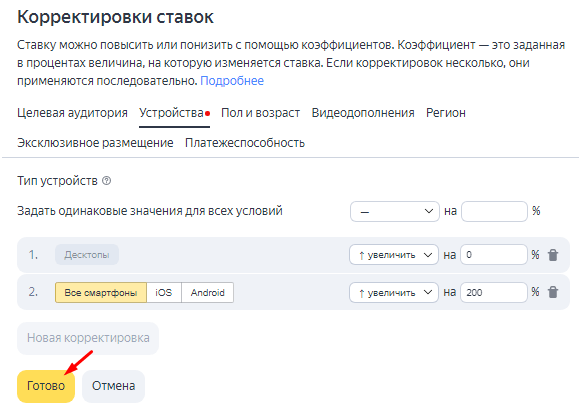Click the Корректировки ставок heading
This screenshot has width=579, height=413.
tap(115, 17)
